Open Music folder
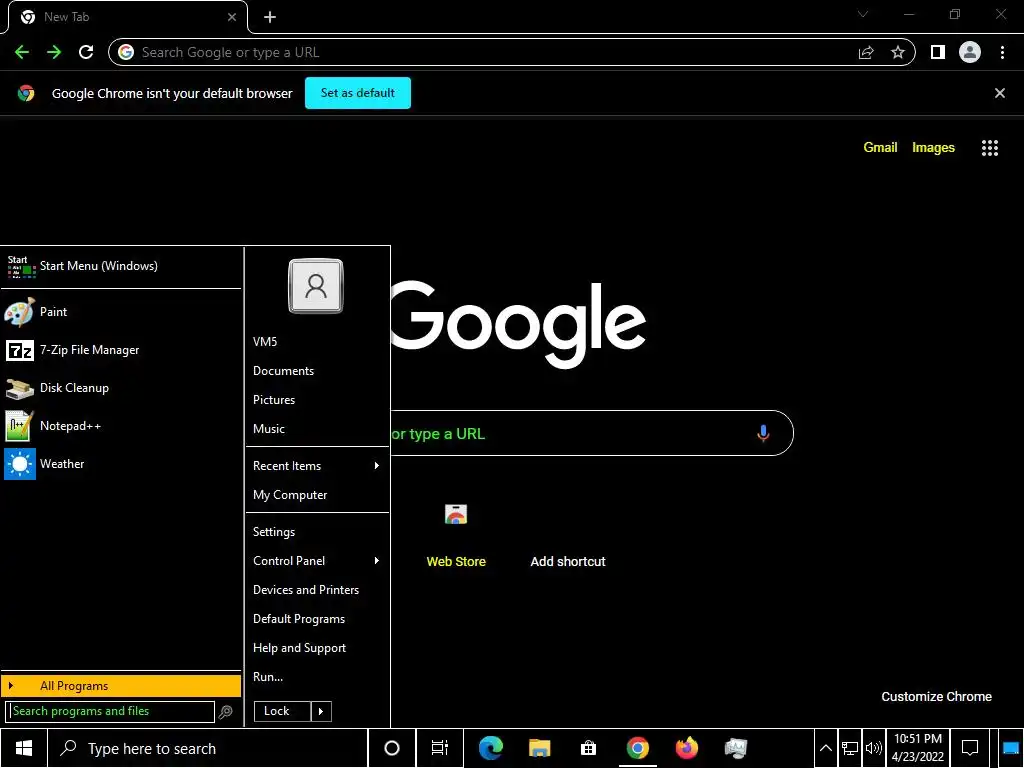Screen dimensions: 1024x768 (x=317, y=429)
